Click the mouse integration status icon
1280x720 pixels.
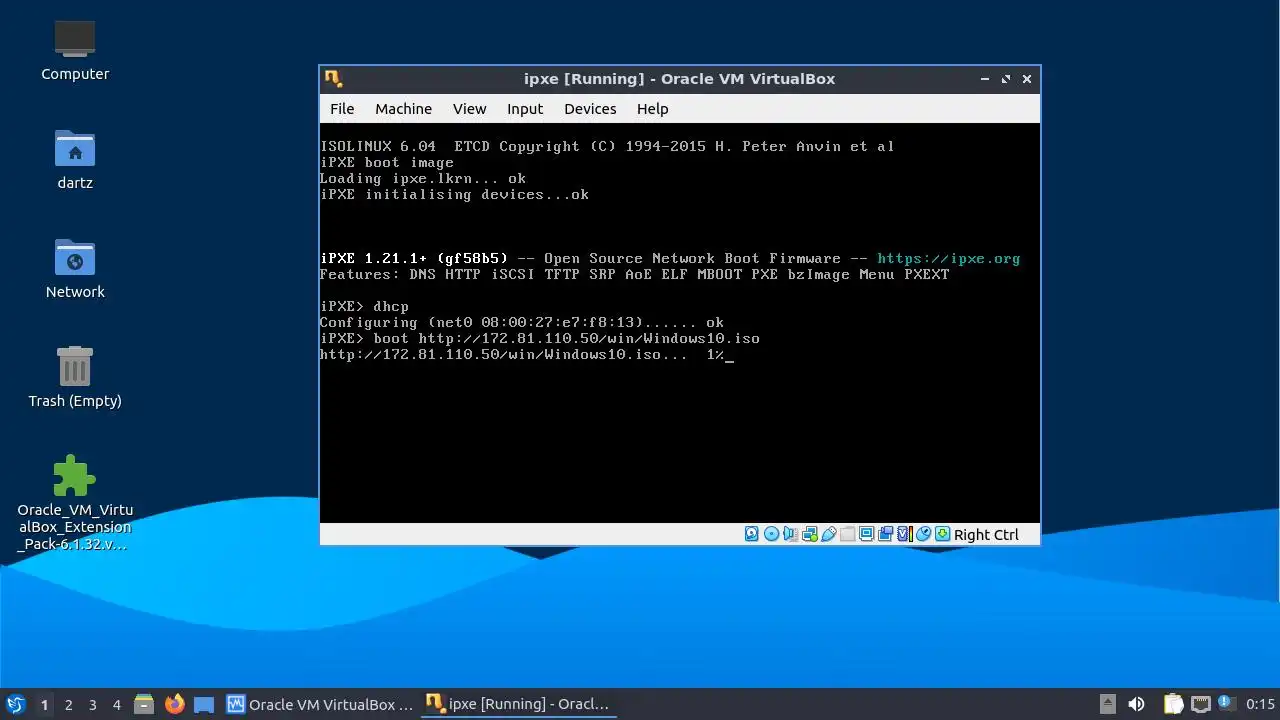(924, 534)
